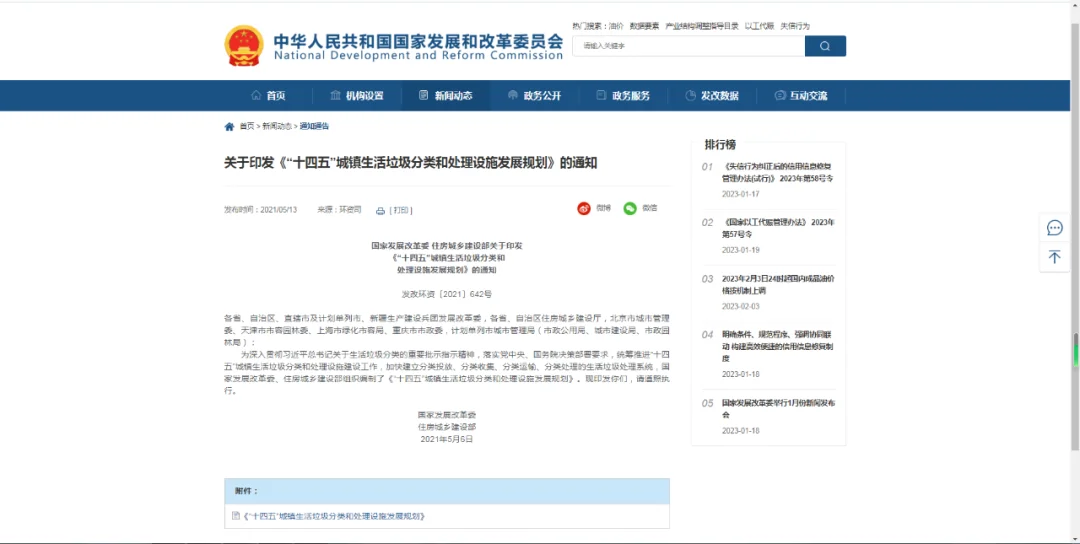Click the 附件： header label
1080x544 pixels.
pyautogui.click(x=246, y=492)
